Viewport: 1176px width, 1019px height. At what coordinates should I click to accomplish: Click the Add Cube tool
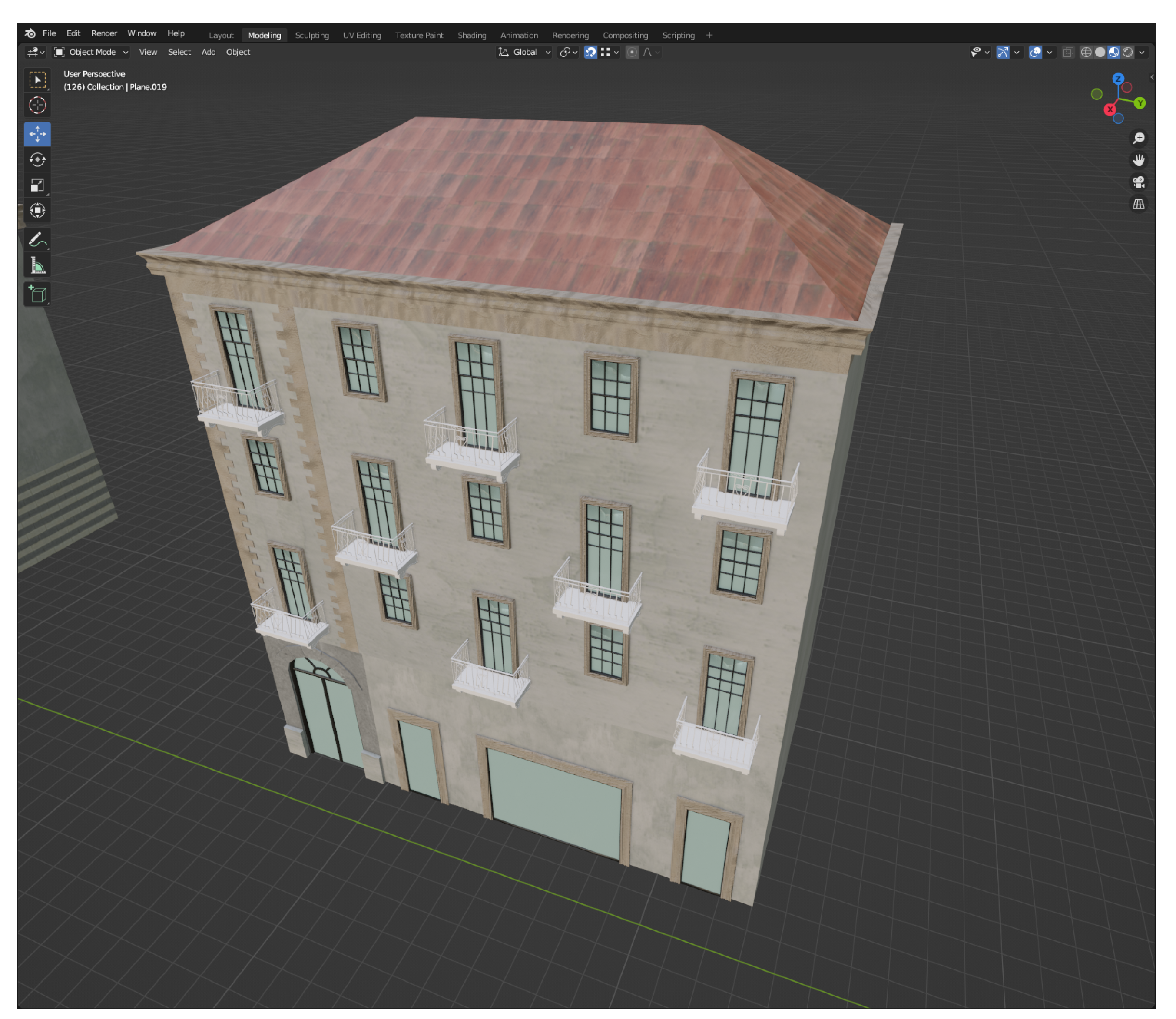(37, 294)
